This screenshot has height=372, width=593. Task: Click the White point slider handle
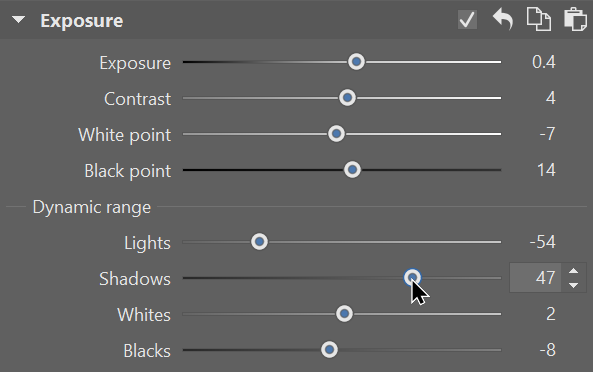coord(336,134)
